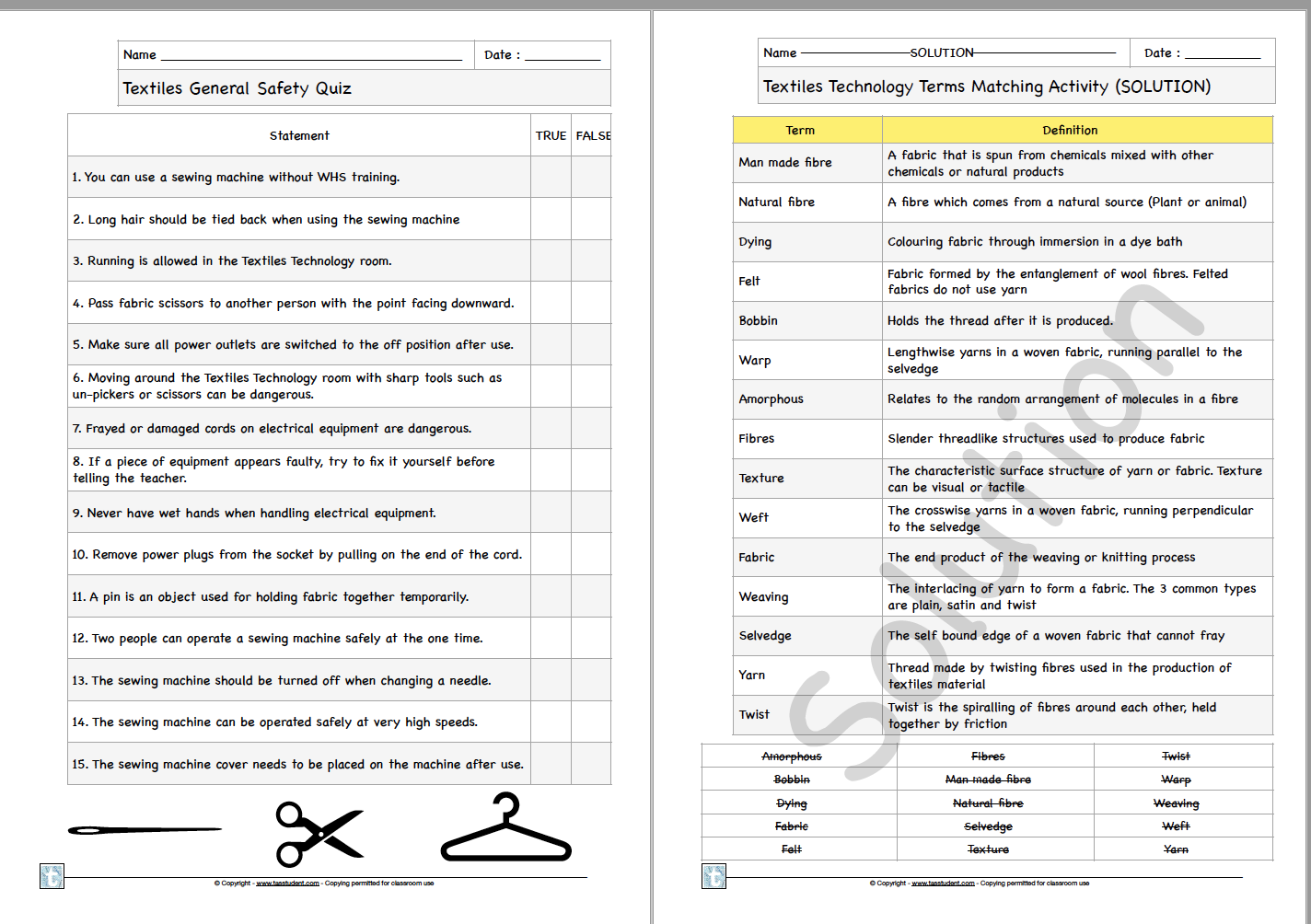The height and width of the screenshot is (924, 1311).
Task: Mark TRUE for the long hair statement
Action: click(551, 219)
